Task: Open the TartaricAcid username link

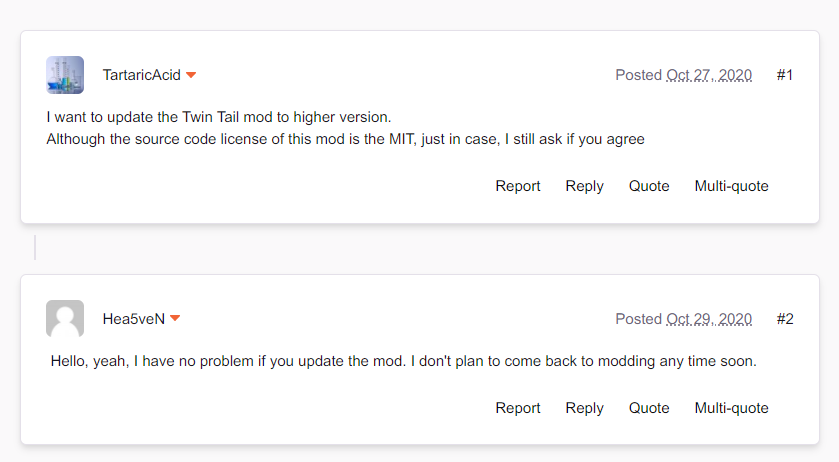Action: click(x=142, y=75)
